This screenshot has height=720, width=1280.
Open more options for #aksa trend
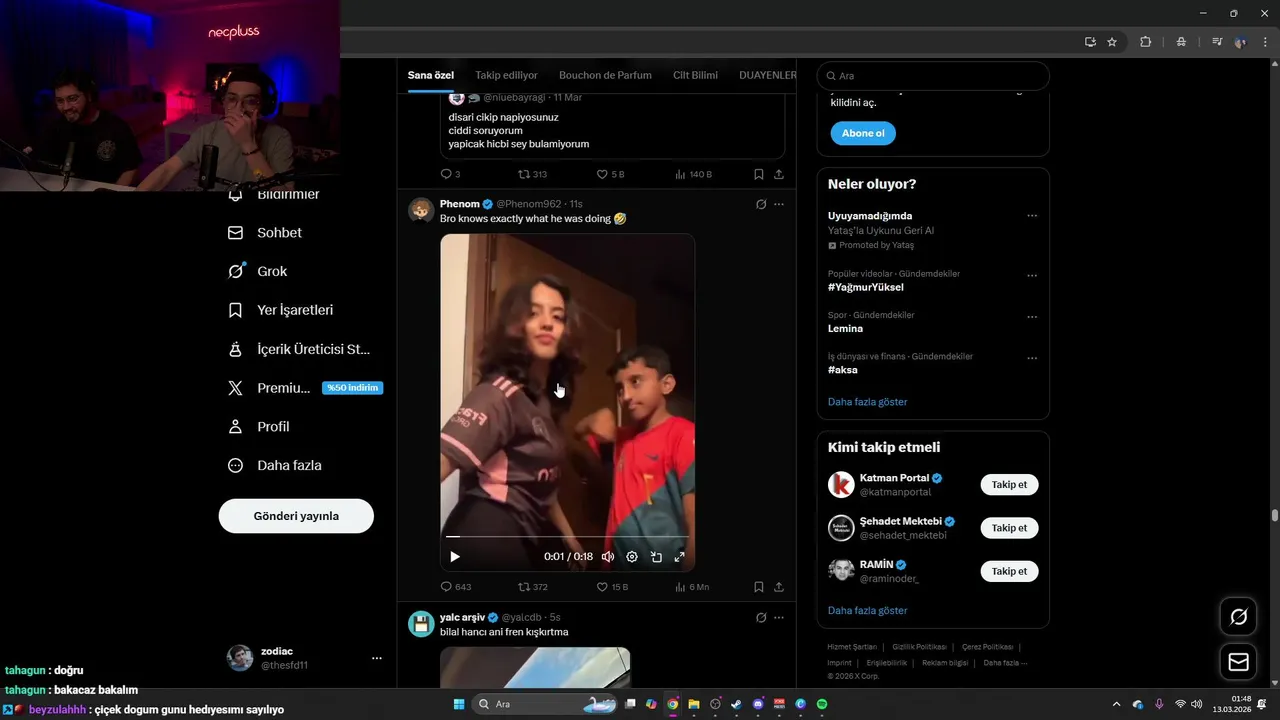pyautogui.click(x=1032, y=358)
